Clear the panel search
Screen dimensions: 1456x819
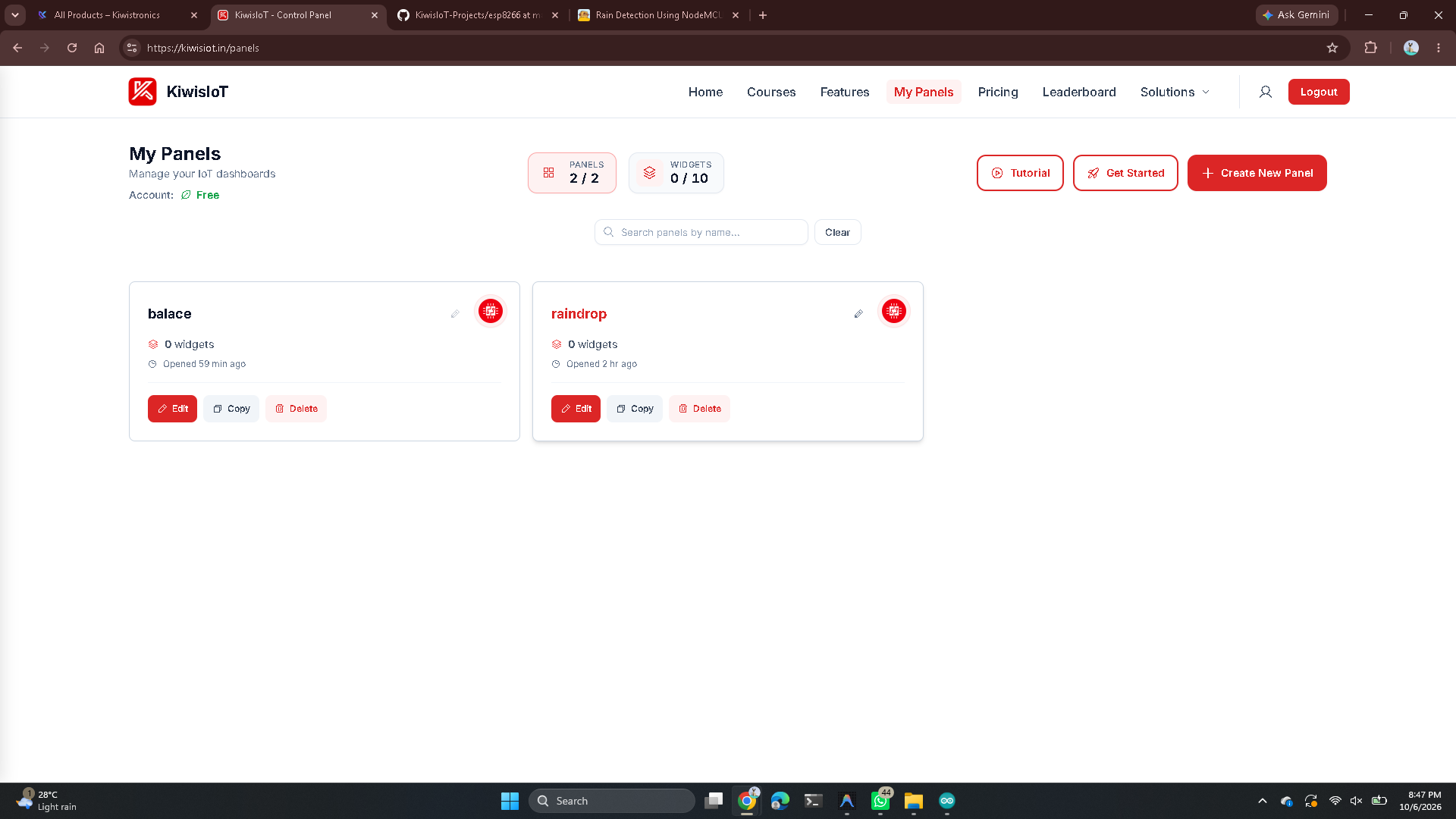point(837,232)
